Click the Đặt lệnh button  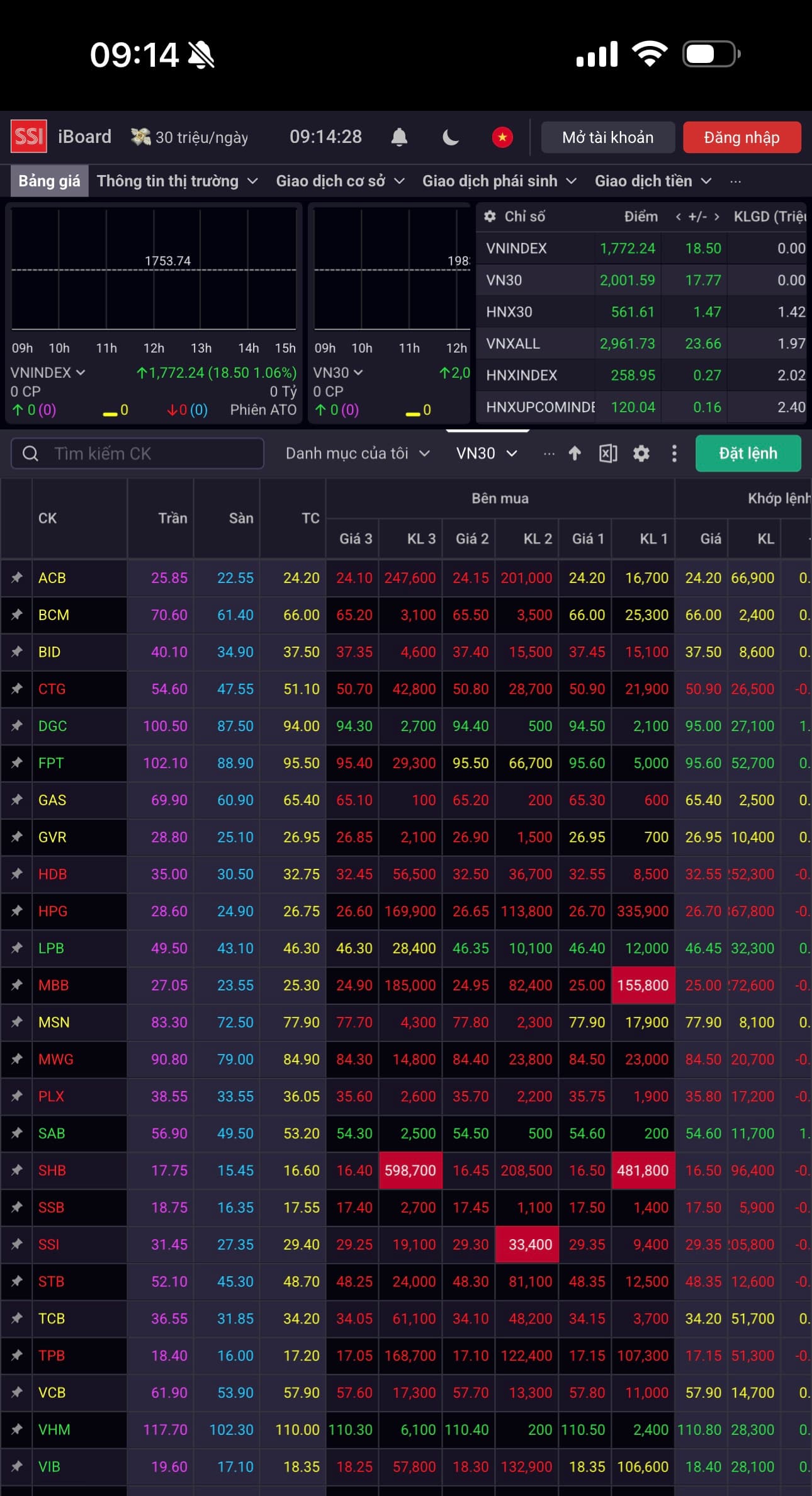tap(747, 453)
